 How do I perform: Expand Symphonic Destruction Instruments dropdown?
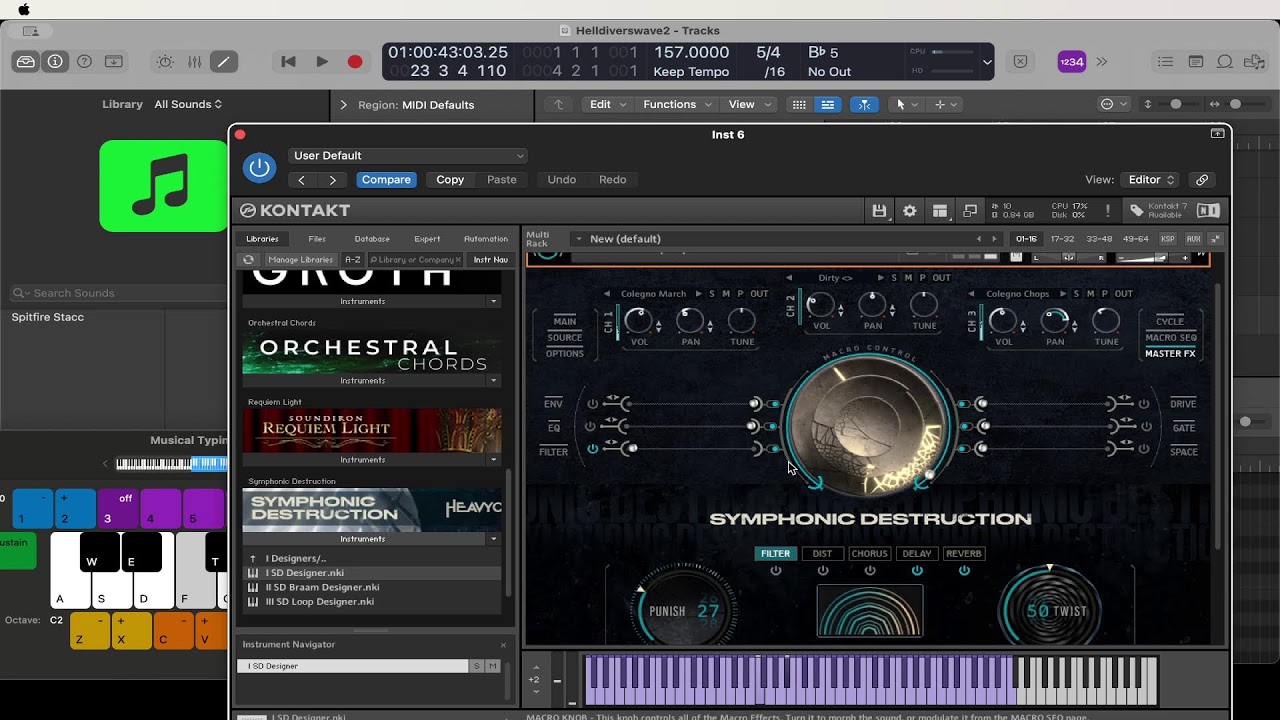[493, 539]
